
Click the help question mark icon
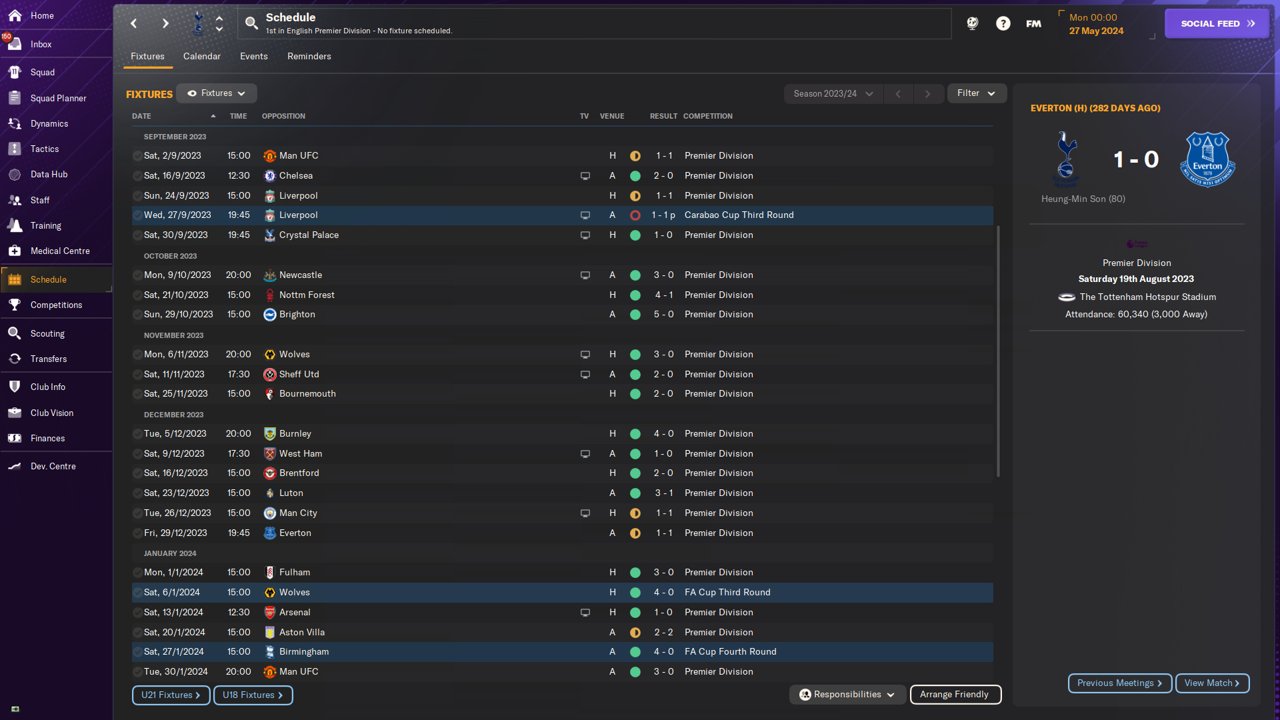click(x=1003, y=23)
